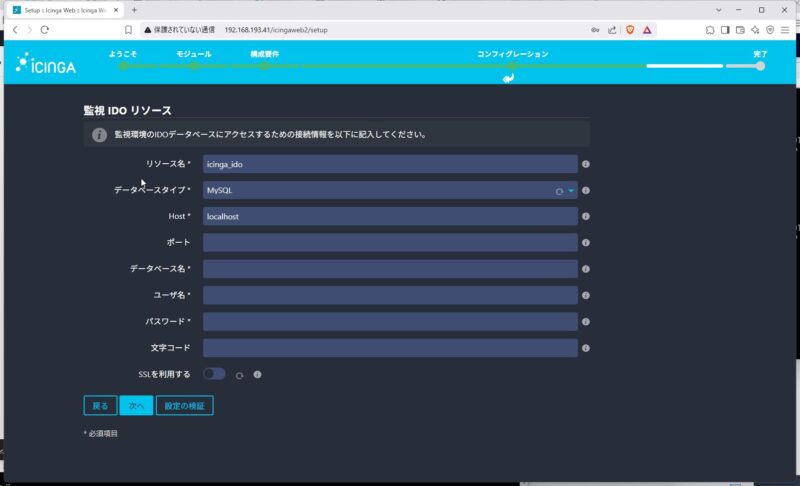Viewport: 800px width, 486px height.
Task: Click the info icon beside ユーザ名 field
Action: click(586, 295)
